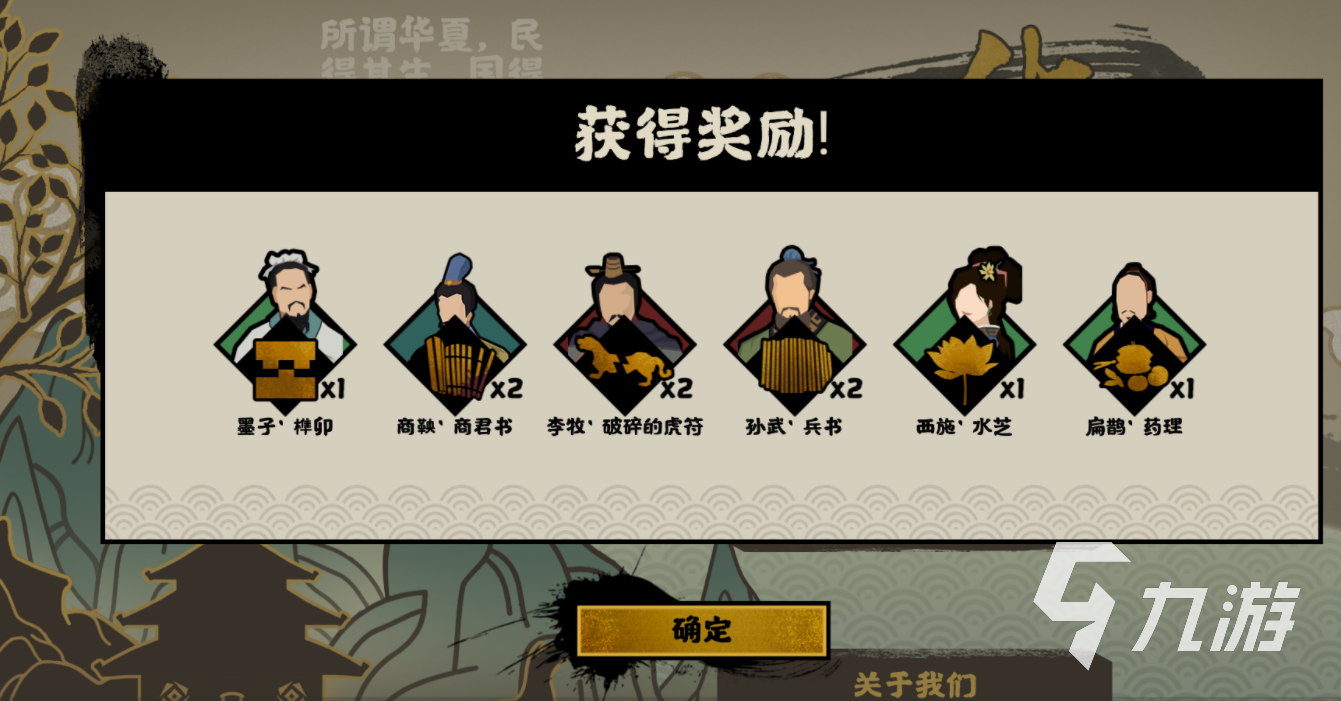Select the golden lotus flower item icon

tap(964, 370)
